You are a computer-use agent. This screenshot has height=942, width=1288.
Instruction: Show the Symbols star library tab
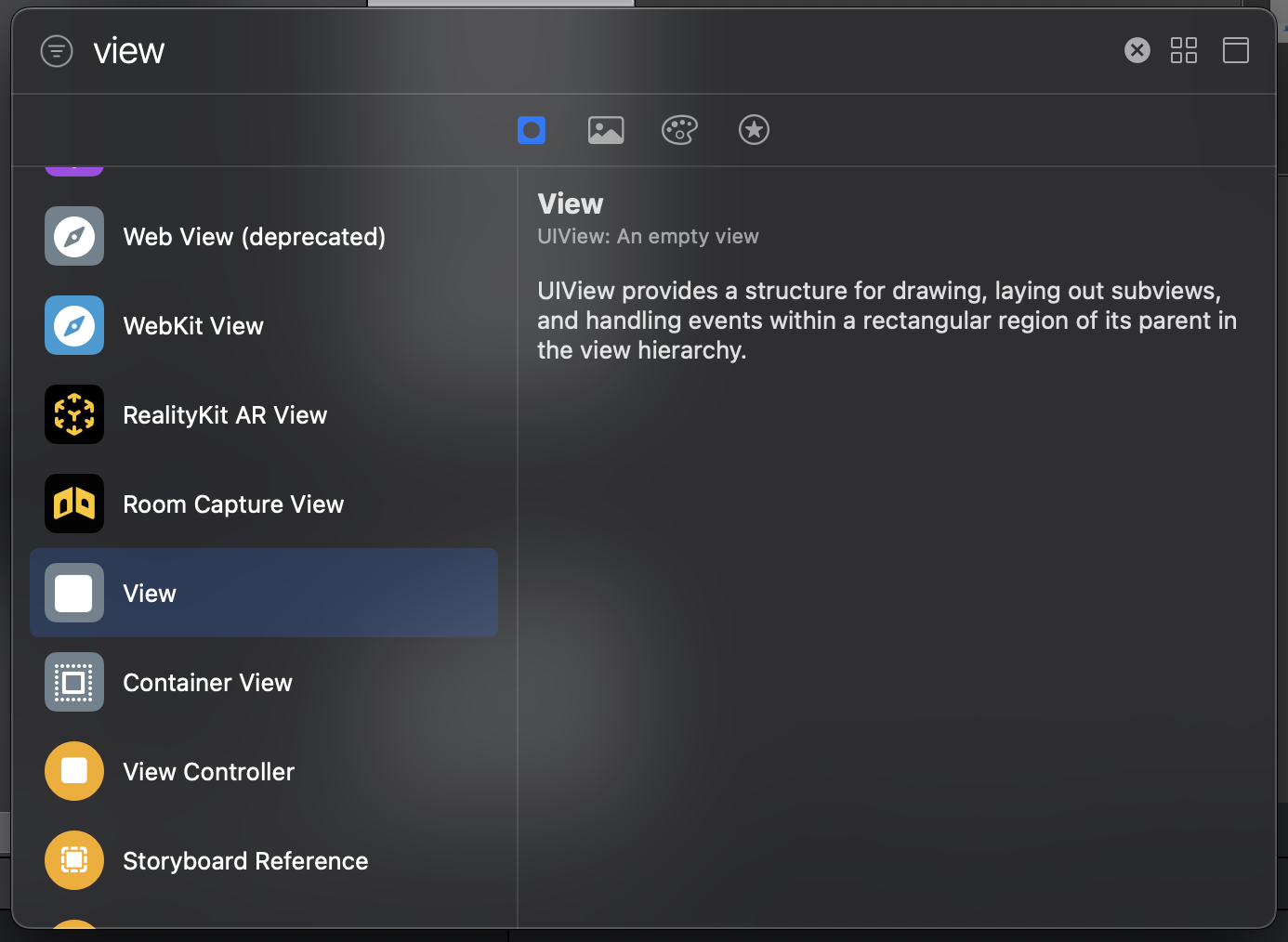pos(754,130)
